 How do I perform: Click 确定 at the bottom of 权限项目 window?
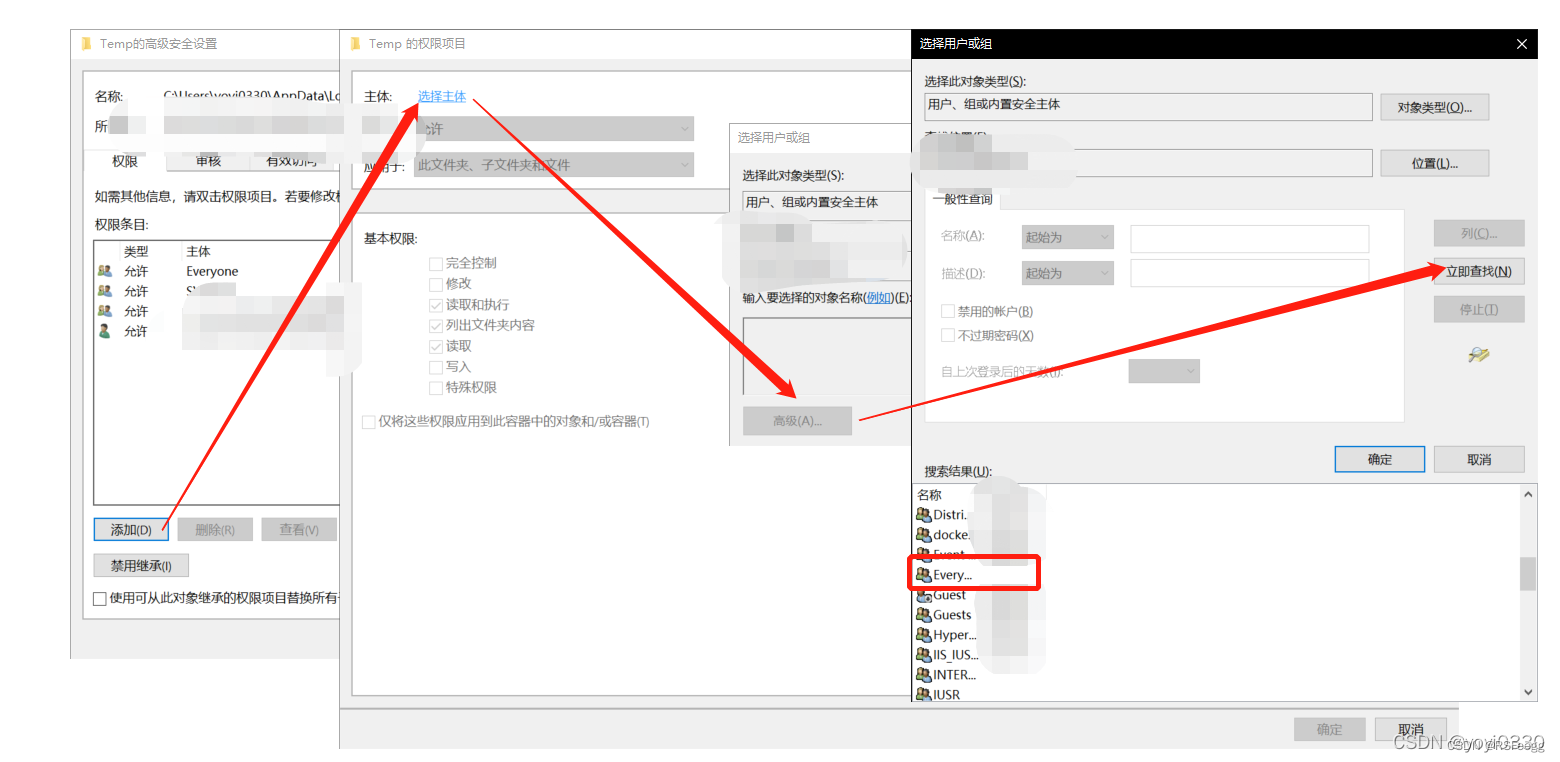click(1330, 729)
